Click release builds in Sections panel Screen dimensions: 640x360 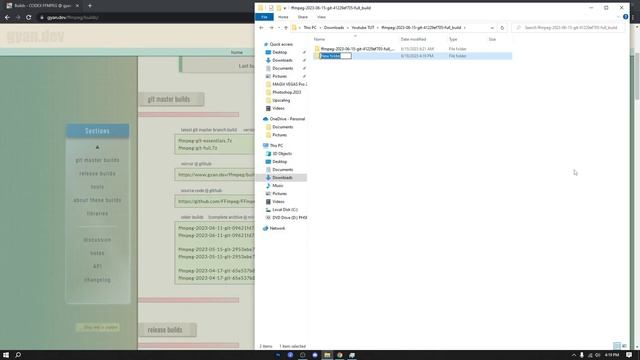[x=98, y=173]
